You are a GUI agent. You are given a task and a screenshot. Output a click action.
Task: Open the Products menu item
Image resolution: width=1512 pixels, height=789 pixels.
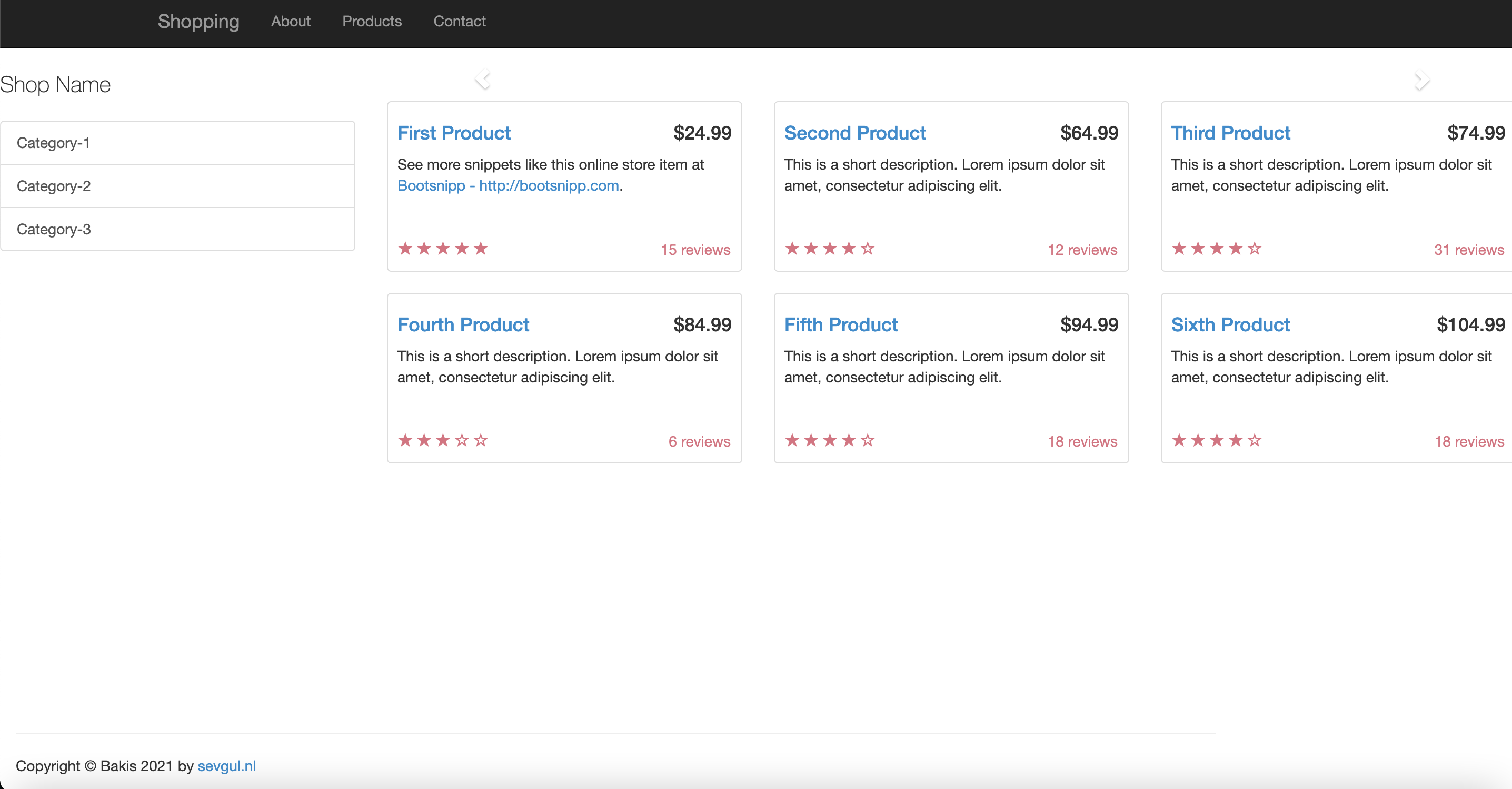pos(372,21)
